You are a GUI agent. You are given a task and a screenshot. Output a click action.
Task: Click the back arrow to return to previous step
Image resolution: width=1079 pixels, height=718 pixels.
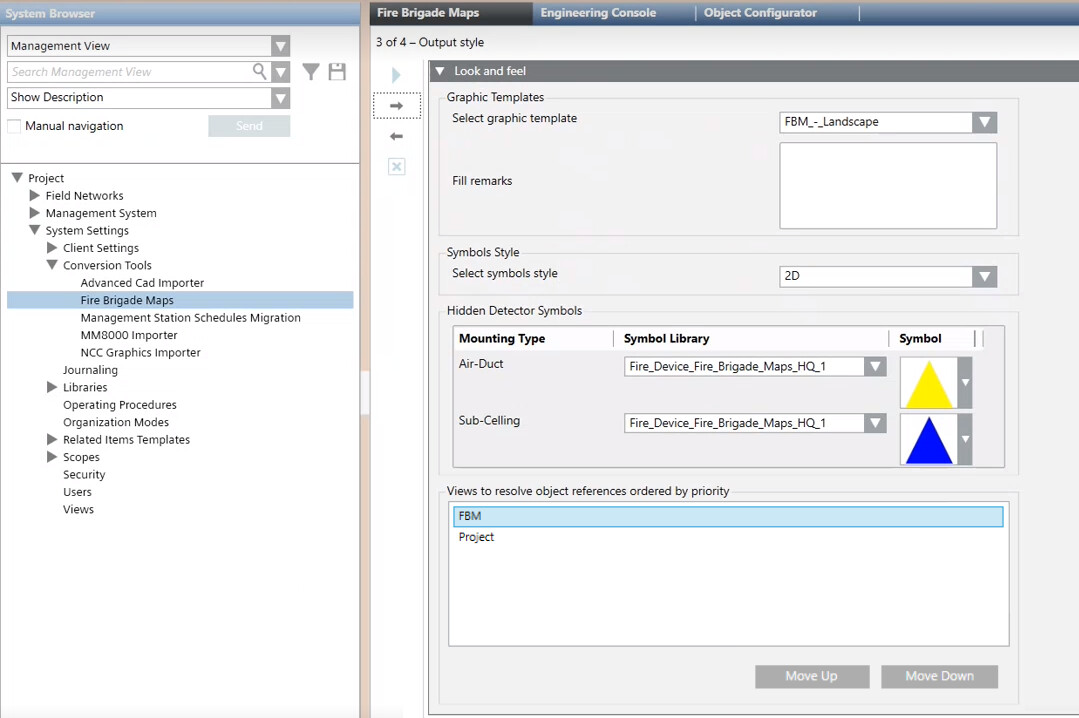[396, 135]
